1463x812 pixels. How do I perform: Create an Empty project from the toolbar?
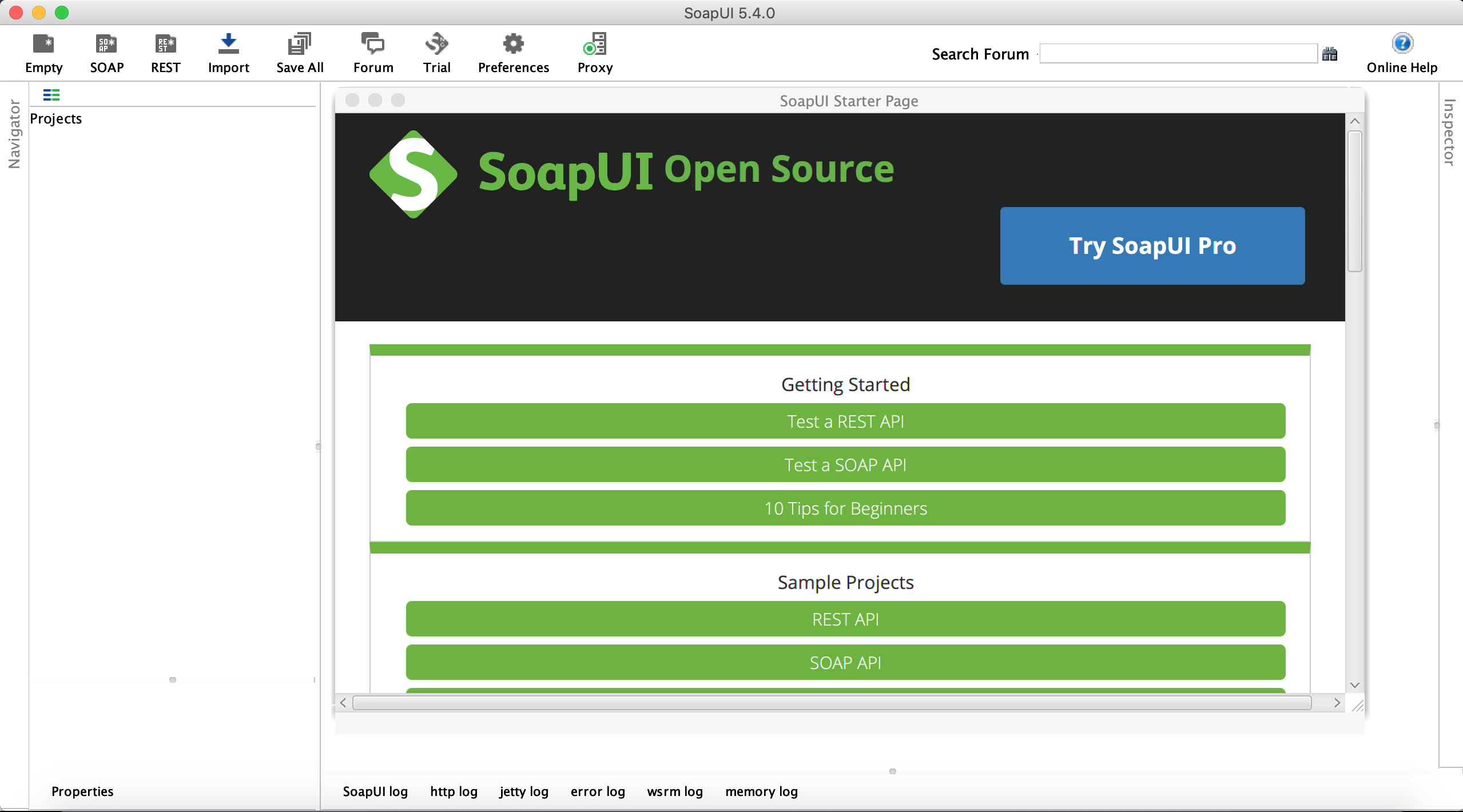[x=43, y=45]
